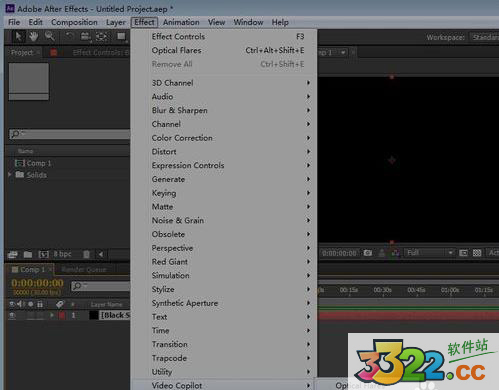Open the composition viewer name dropdown arrow
The width and height of the screenshot is (499, 390).
click(343, 52)
